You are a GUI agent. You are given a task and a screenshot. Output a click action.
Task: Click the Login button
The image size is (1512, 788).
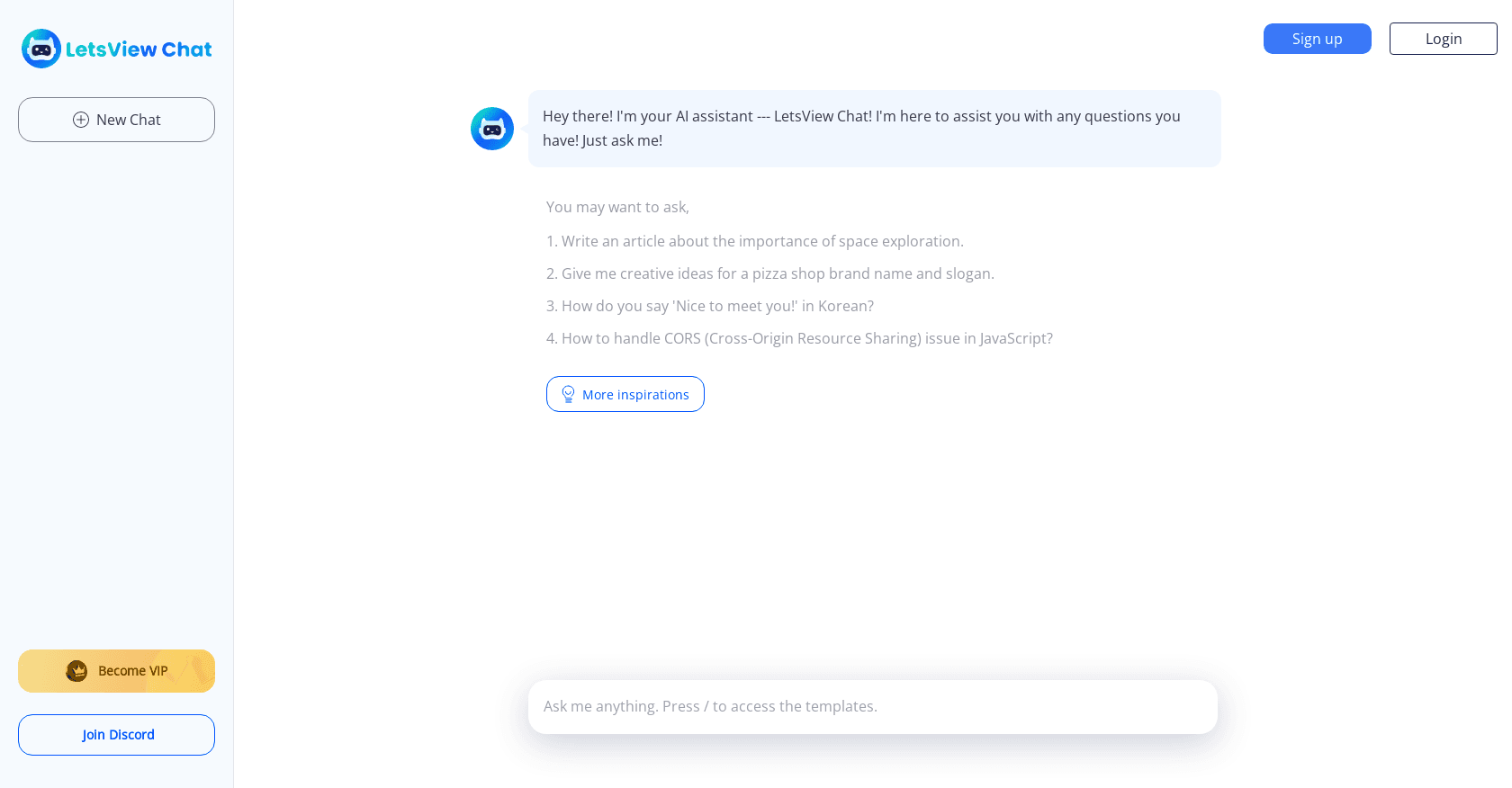pos(1443,39)
